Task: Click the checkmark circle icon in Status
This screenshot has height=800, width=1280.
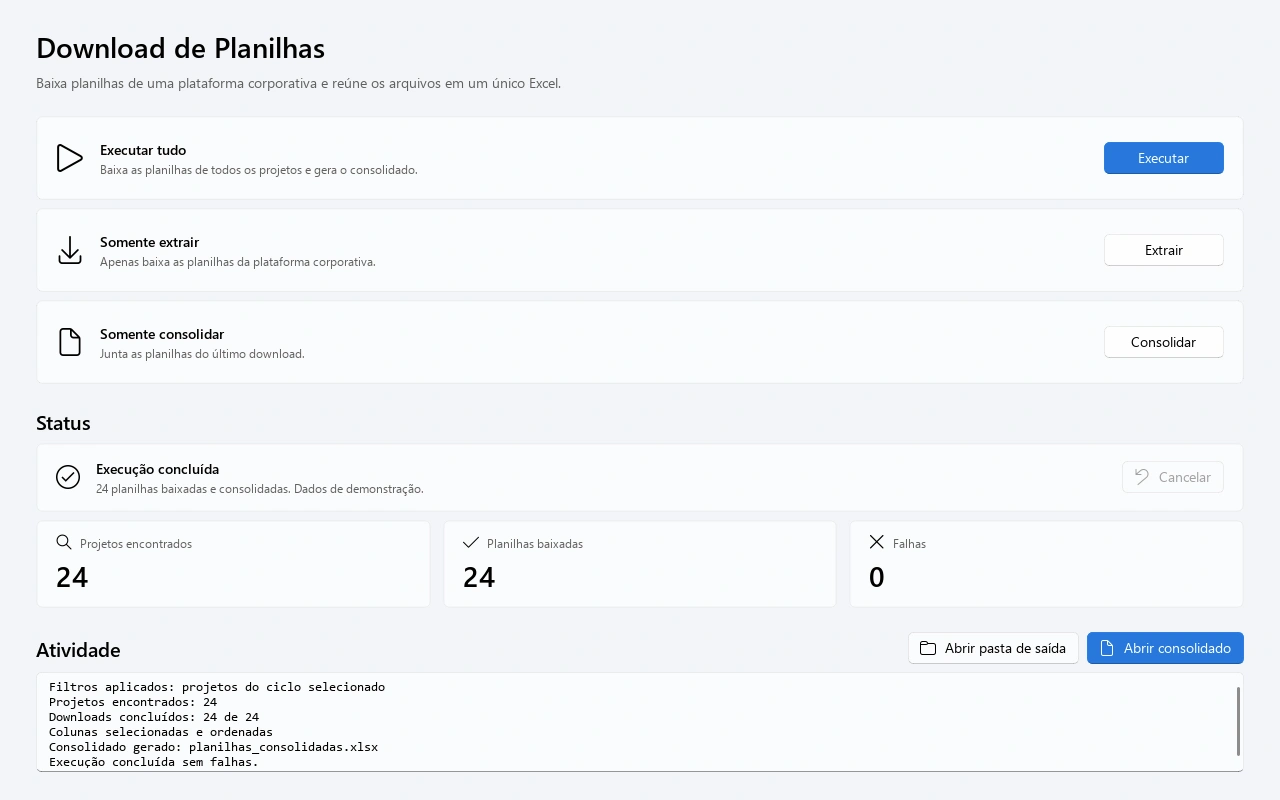Action: [68, 477]
